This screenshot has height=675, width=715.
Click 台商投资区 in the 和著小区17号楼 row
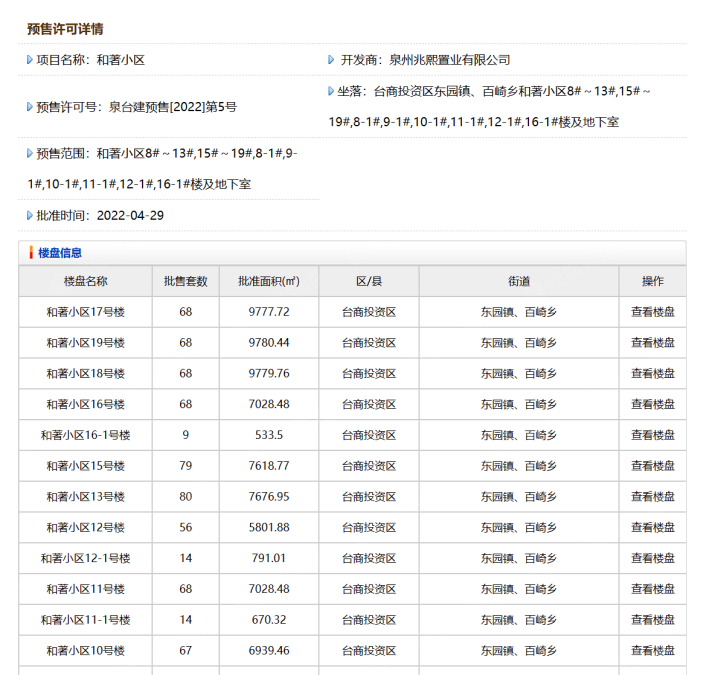369,312
